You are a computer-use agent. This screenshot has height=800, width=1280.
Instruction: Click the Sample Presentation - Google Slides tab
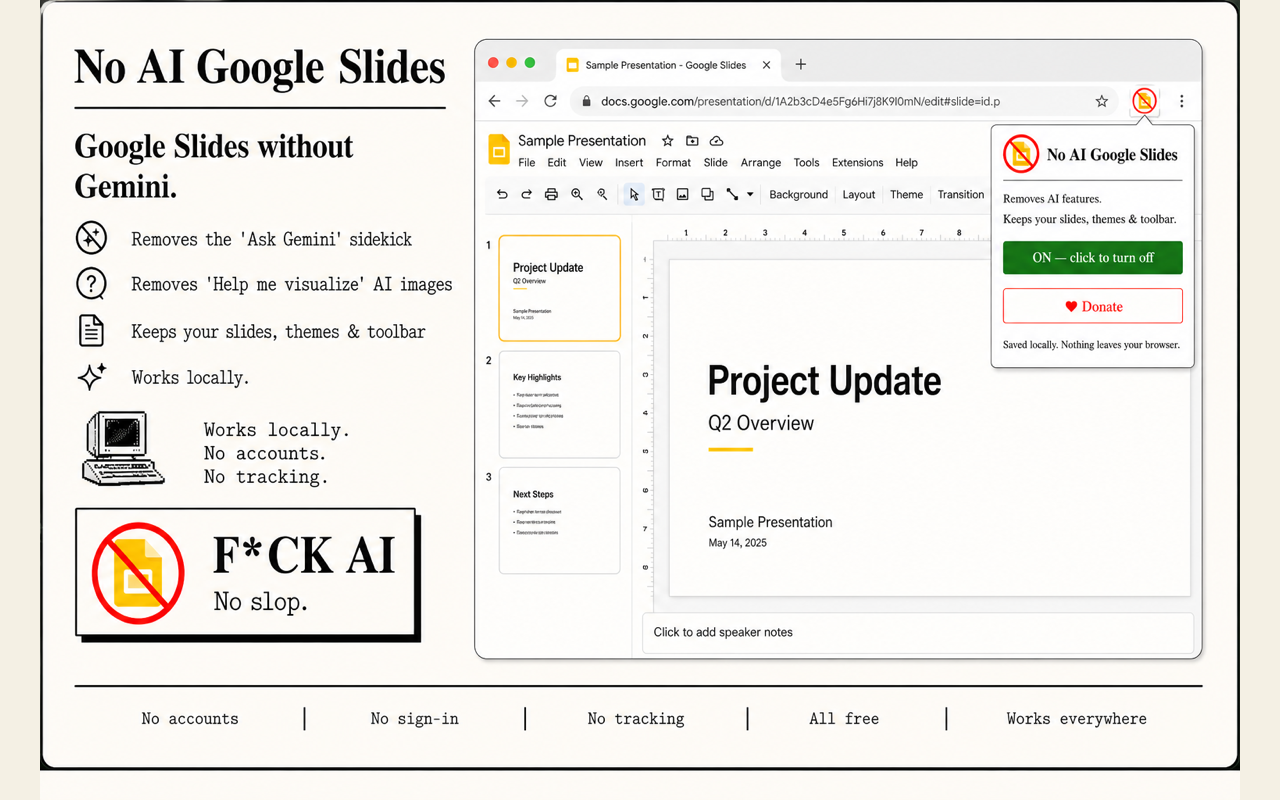point(668,65)
